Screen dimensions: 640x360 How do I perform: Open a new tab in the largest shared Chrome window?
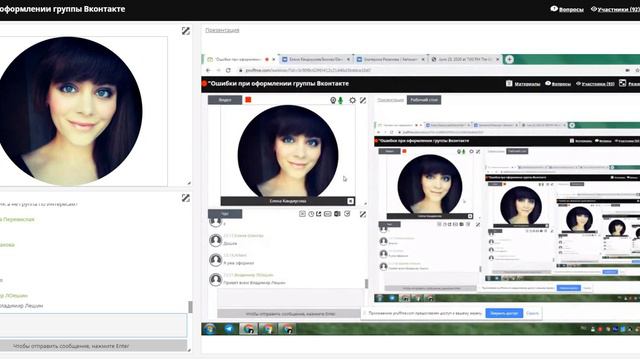click(x=509, y=59)
